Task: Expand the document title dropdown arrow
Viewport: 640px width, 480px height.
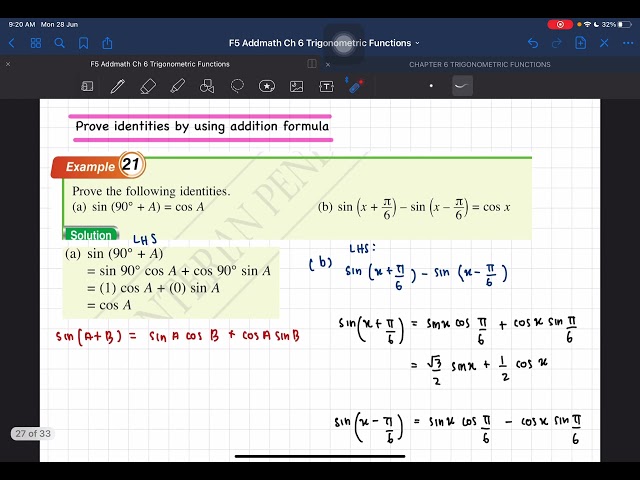Action: point(417,43)
